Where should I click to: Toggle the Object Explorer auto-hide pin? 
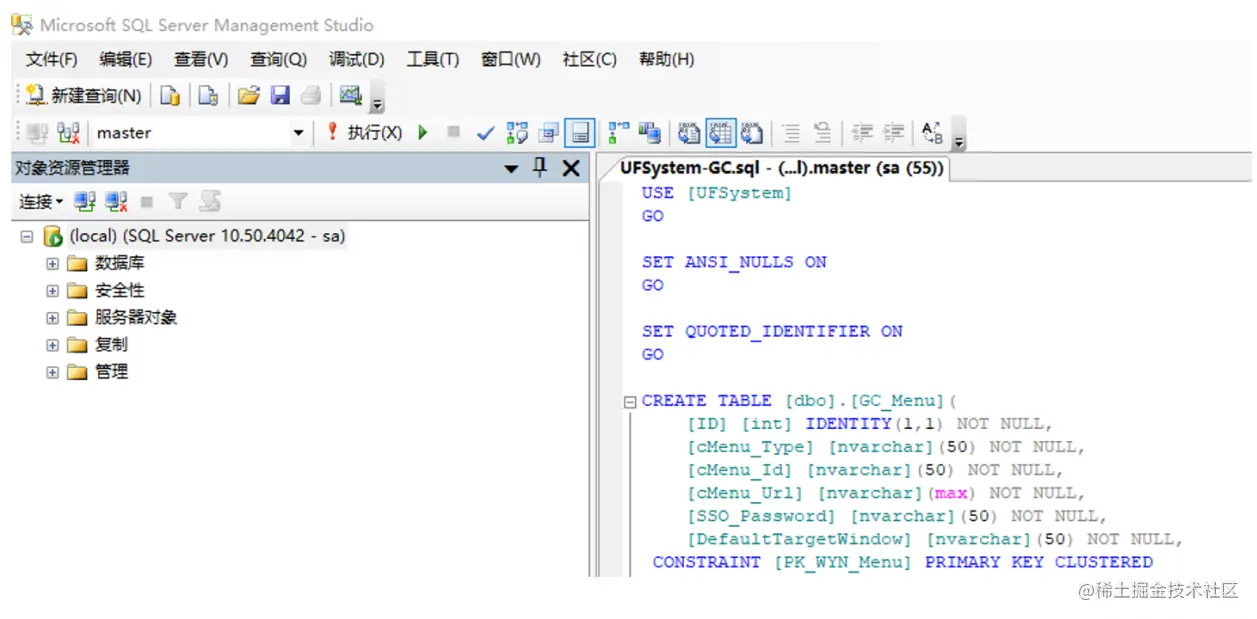pos(540,168)
